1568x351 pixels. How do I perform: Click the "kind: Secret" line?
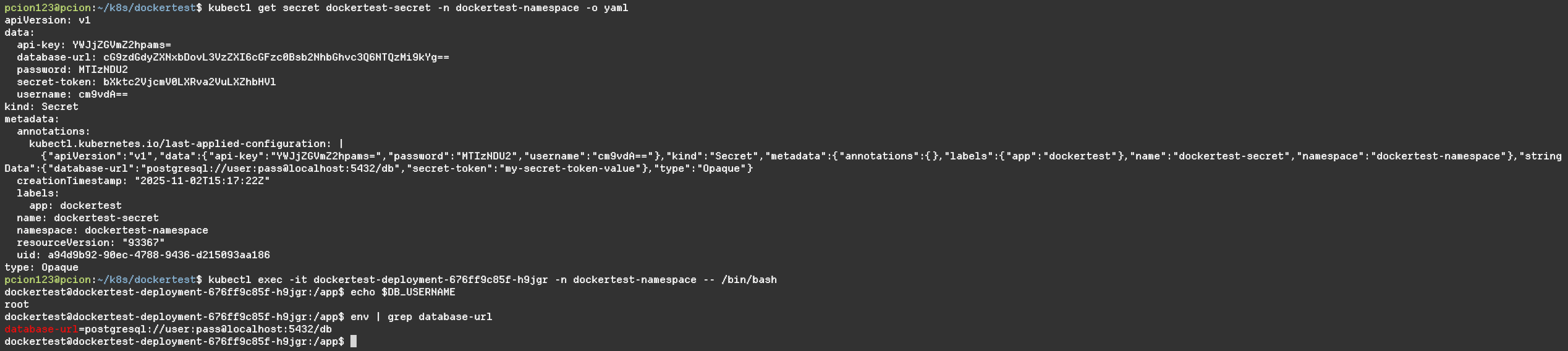click(x=41, y=107)
